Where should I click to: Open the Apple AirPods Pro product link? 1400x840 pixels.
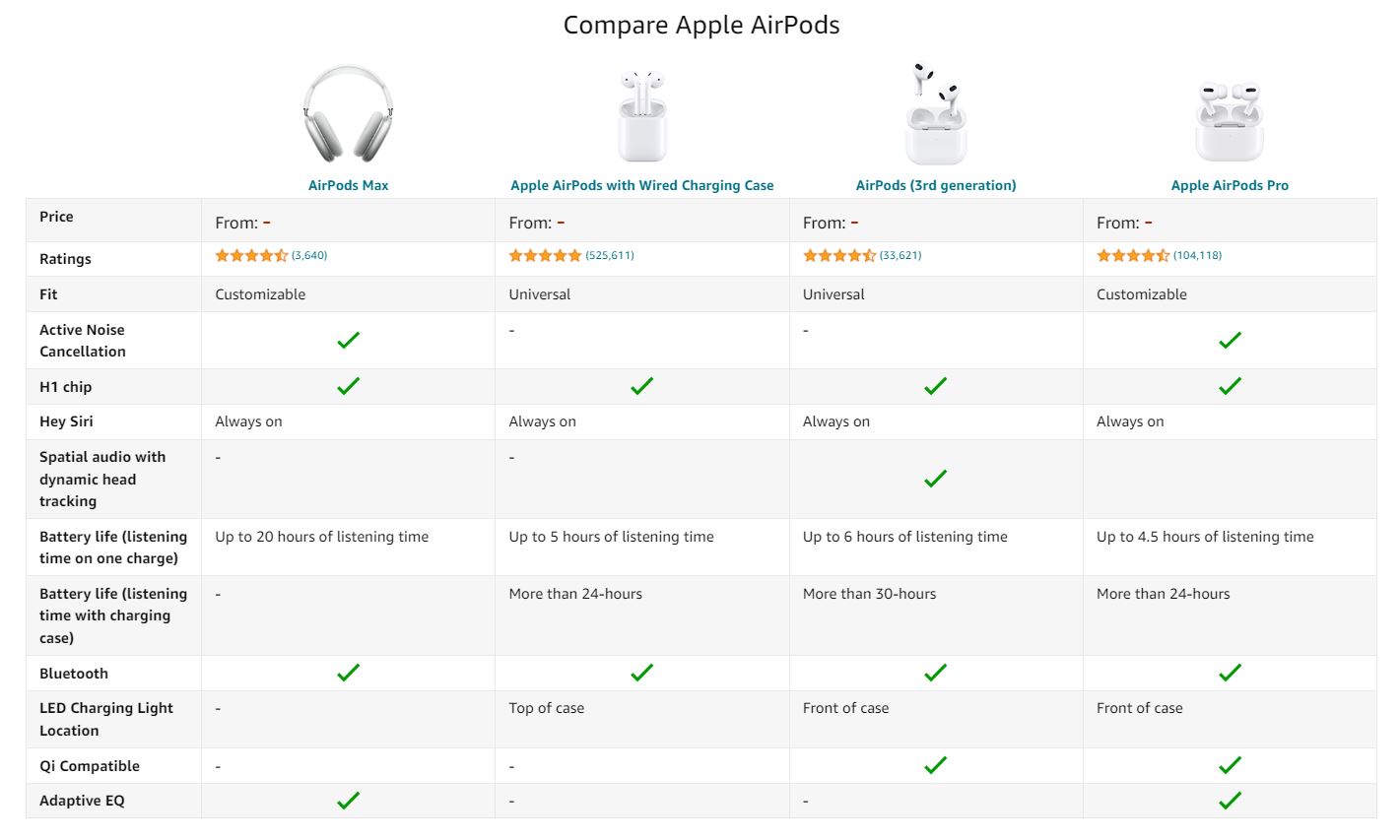(1230, 184)
